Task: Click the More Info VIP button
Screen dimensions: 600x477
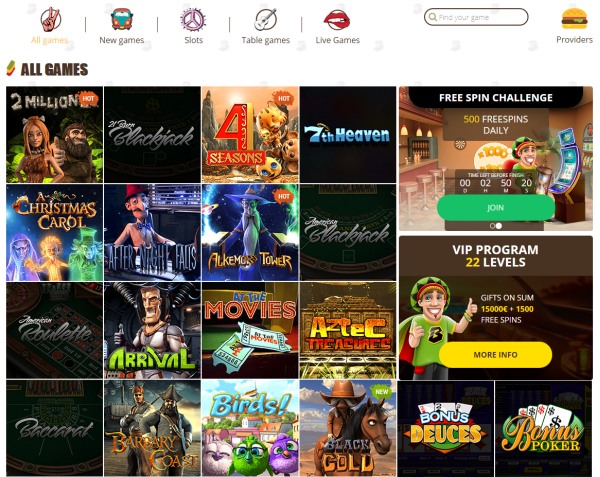Action: pyautogui.click(x=496, y=355)
